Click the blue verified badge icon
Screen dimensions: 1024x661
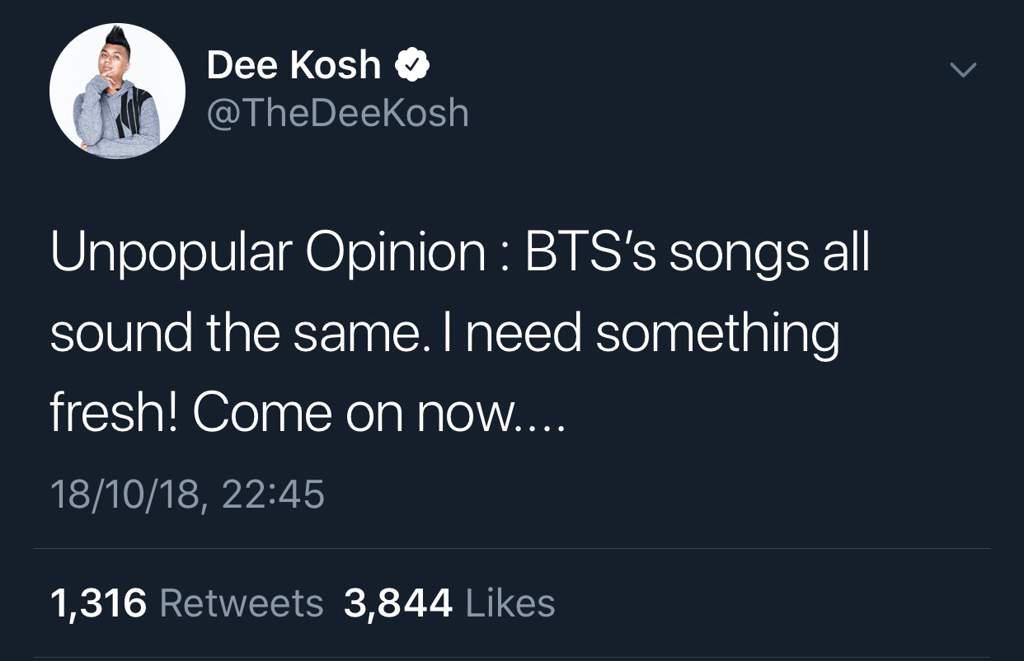click(412, 66)
